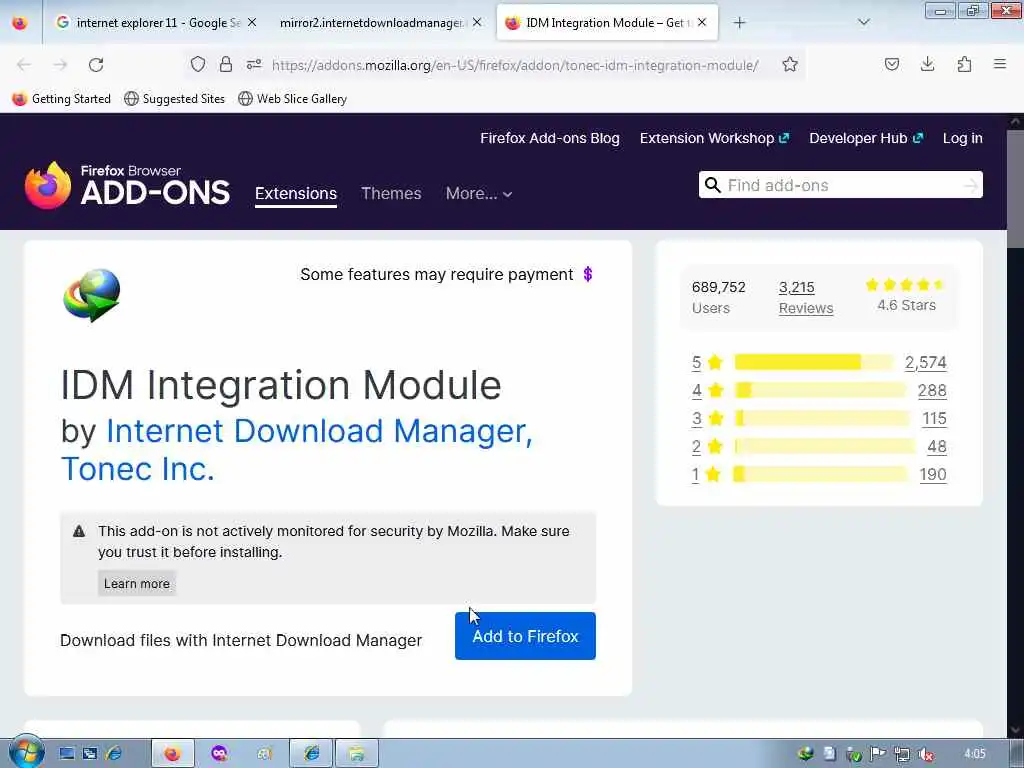Open the 115 three-star reviews count
Viewport: 1024px width, 768px height.
[934, 419]
